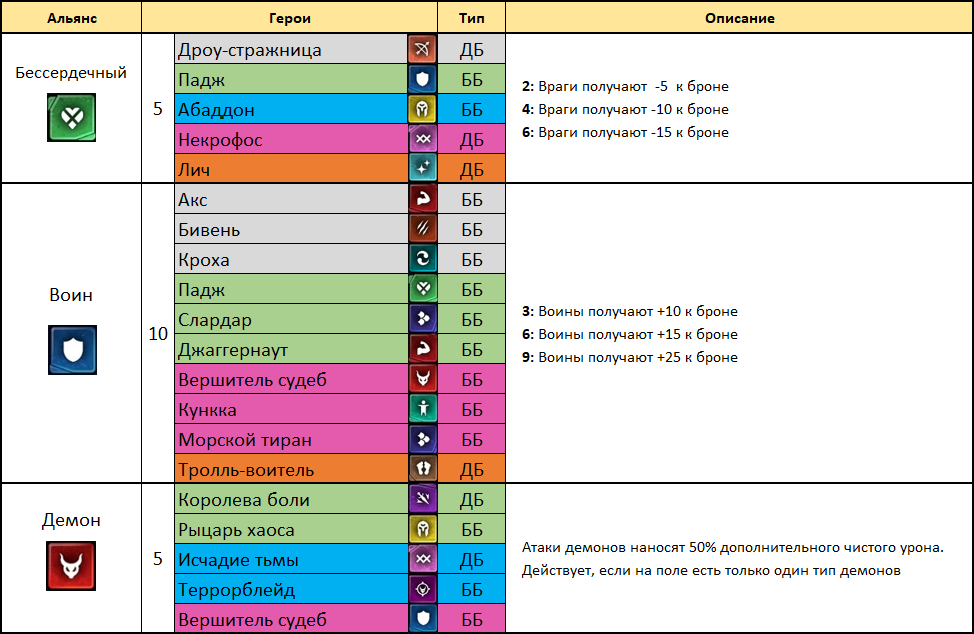Click the hero name Некрофос
This screenshot has height=634, width=974.
click(220, 140)
